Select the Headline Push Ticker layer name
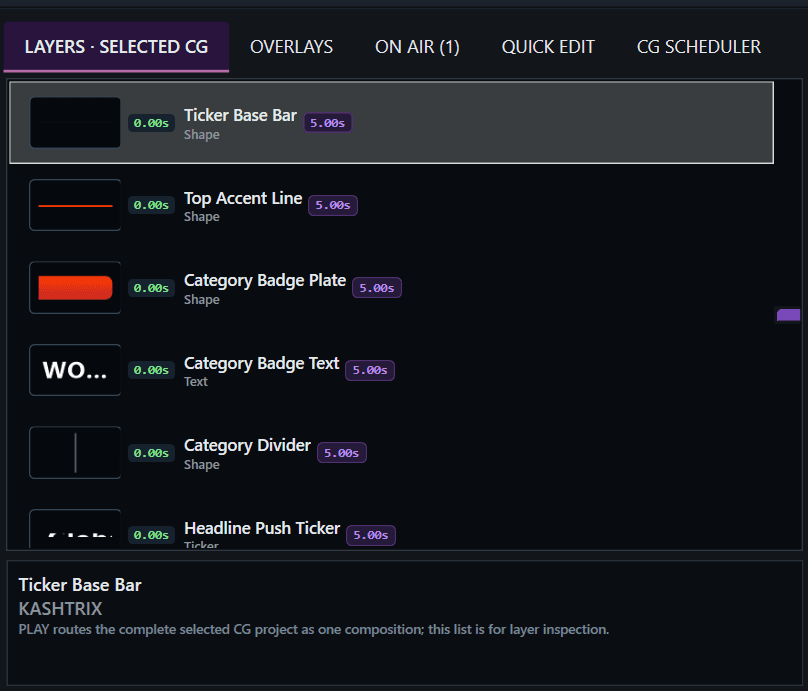Viewport: 808px width, 691px height. click(262, 528)
